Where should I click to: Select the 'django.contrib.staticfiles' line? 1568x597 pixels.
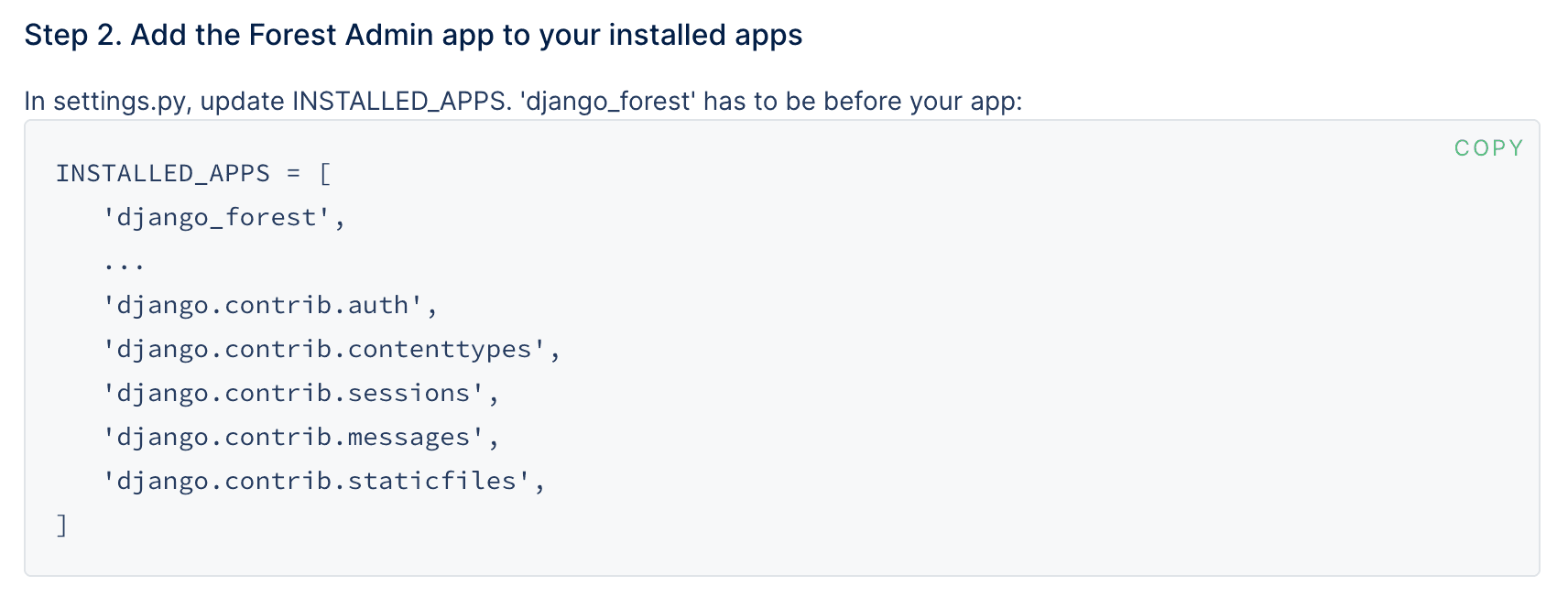324,481
